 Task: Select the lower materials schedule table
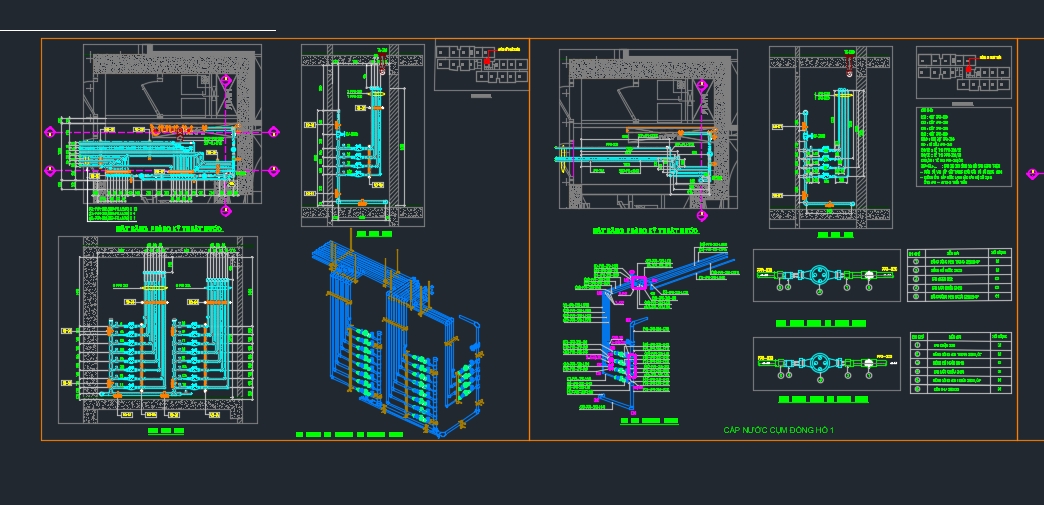(x=961, y=362)
